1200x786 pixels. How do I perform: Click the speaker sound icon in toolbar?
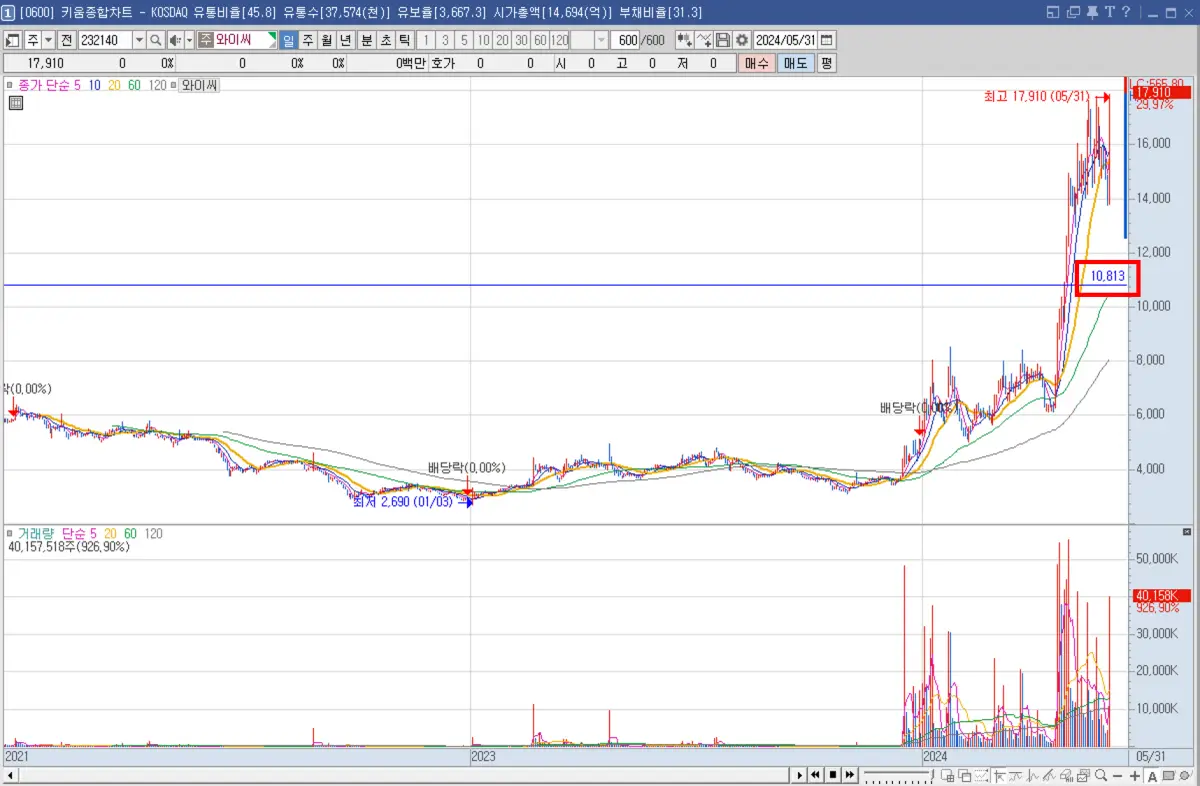pos(175,40)
